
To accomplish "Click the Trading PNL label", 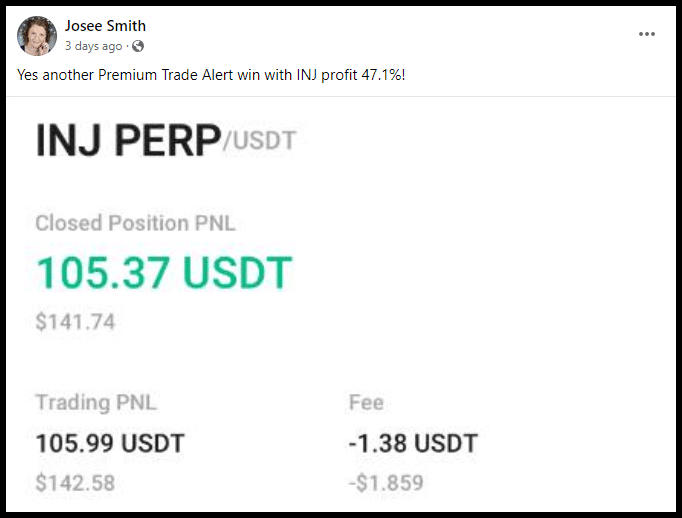I will [96, 403].
